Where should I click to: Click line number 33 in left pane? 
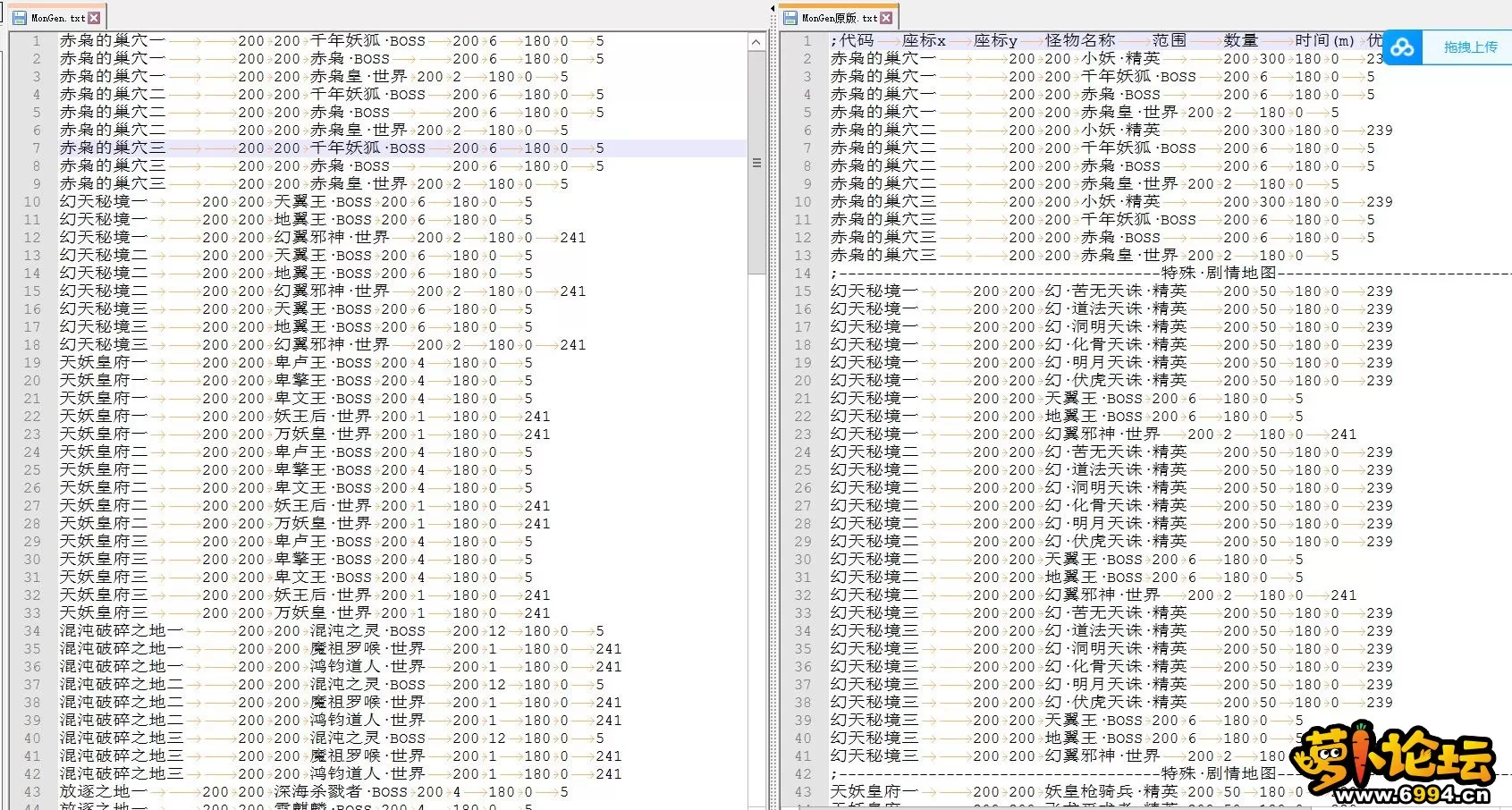32,613
